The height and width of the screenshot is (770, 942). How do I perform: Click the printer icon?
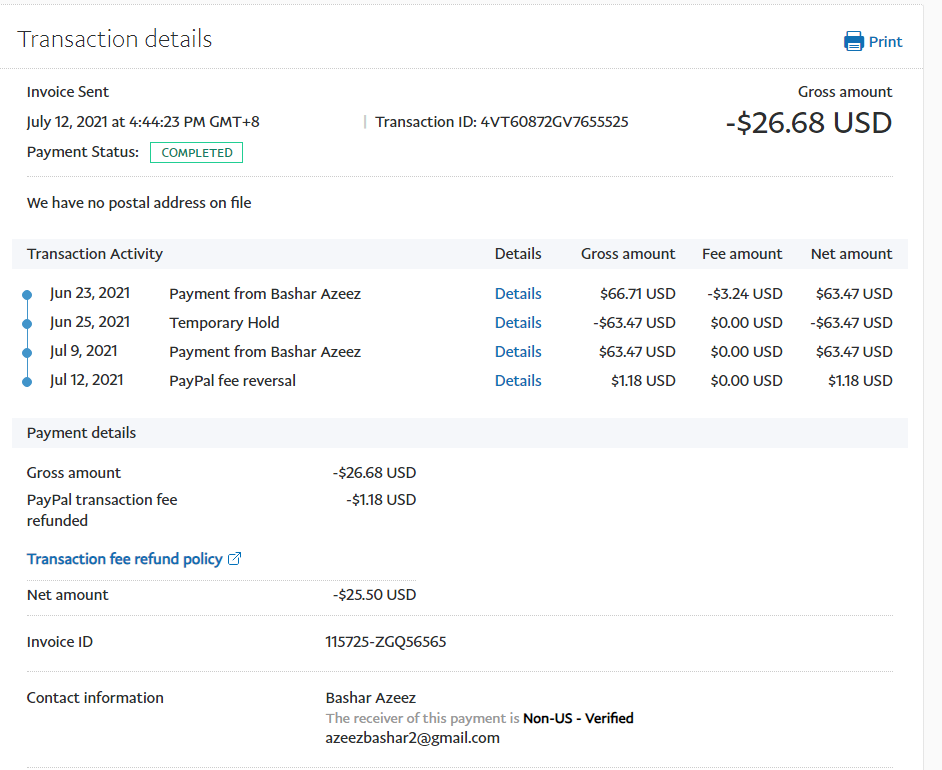coord(853,41)
